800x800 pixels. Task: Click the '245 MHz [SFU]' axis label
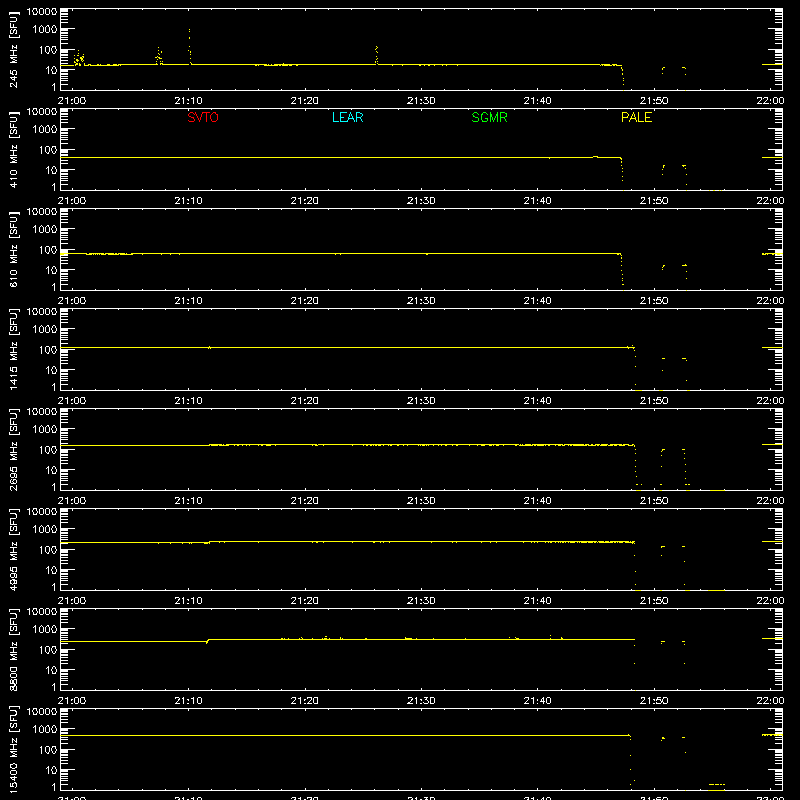tap(14, 50)
